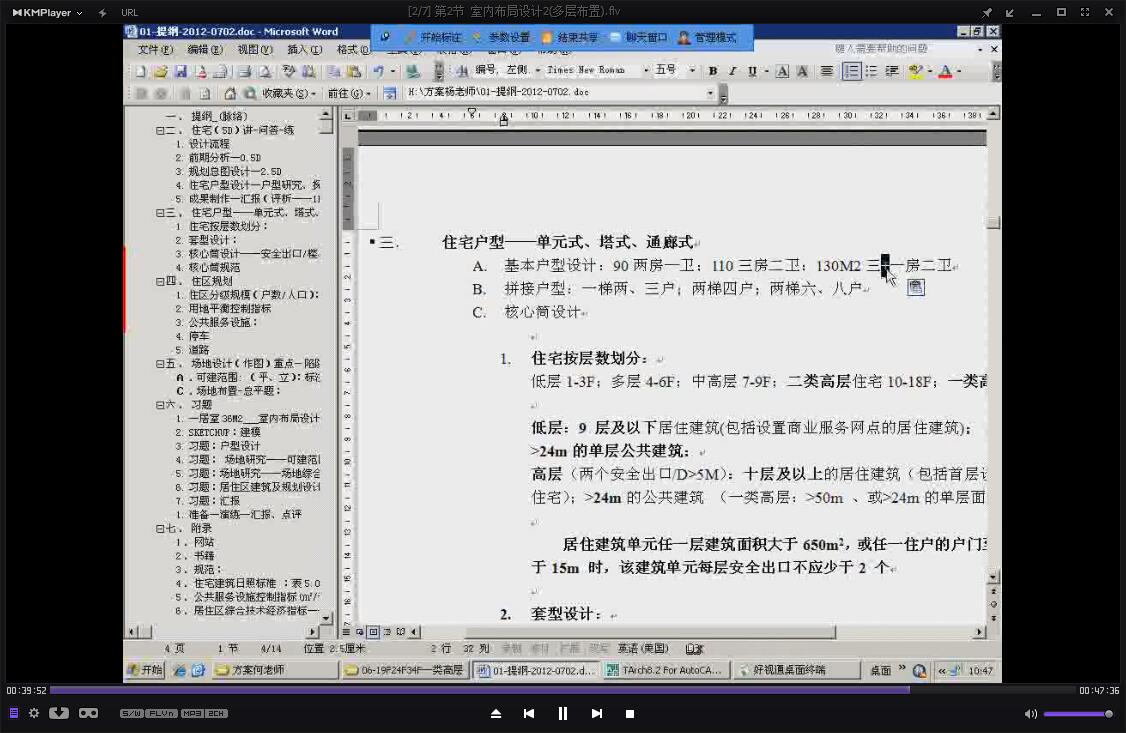This screenshot has width=1126, height=733.
Task: Open the 文件 menu in Word
Action: (x=155, y=50)
